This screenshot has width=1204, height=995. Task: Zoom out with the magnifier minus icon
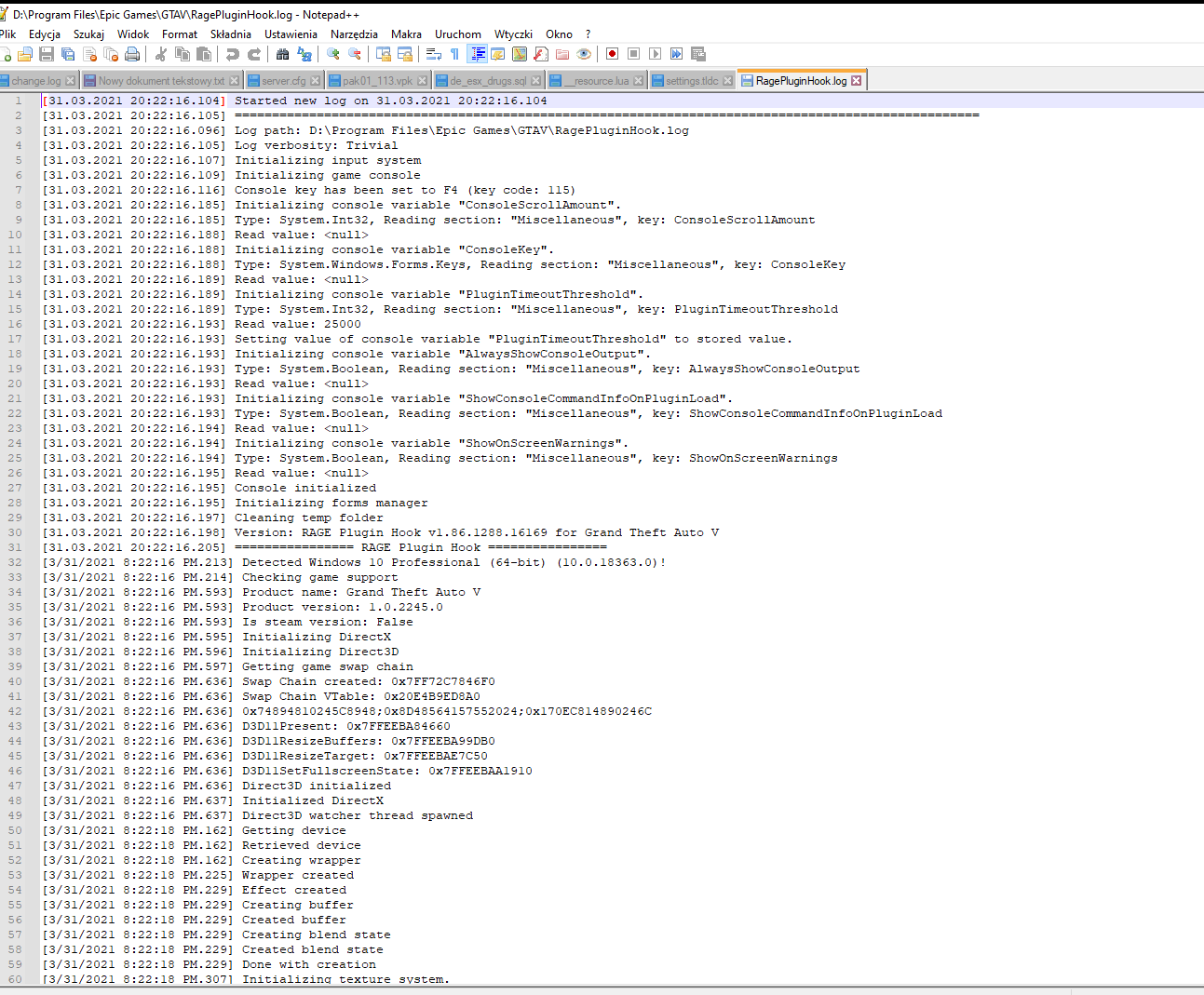coord(355,54)
